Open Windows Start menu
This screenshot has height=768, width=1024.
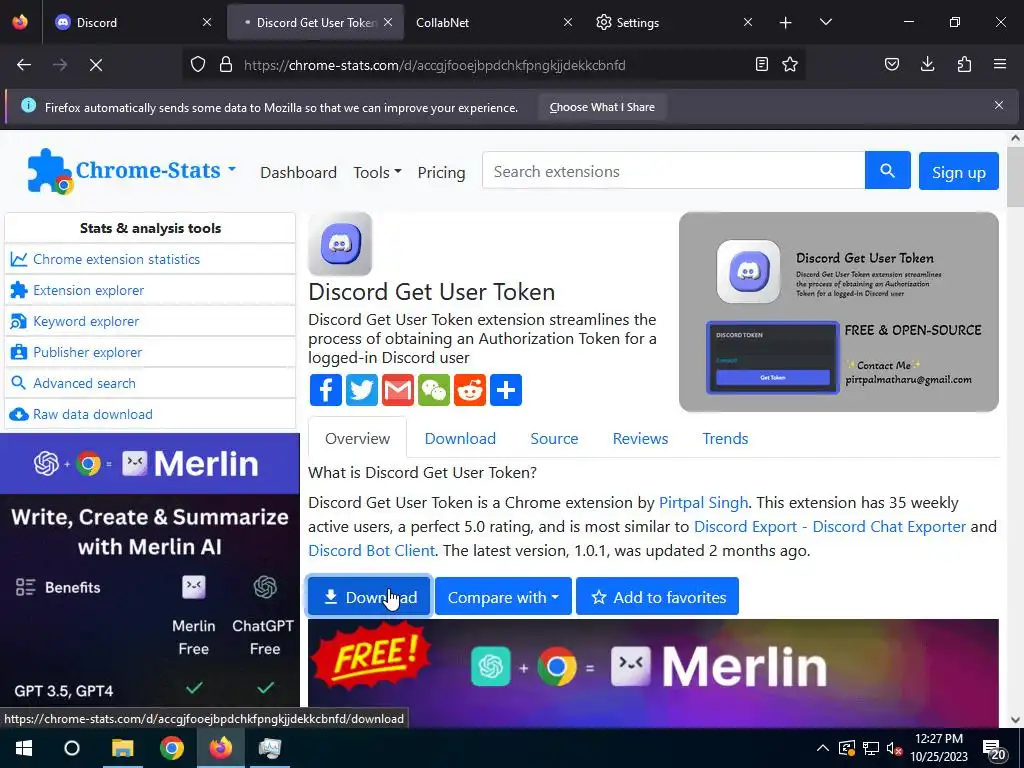pos(24,748)
